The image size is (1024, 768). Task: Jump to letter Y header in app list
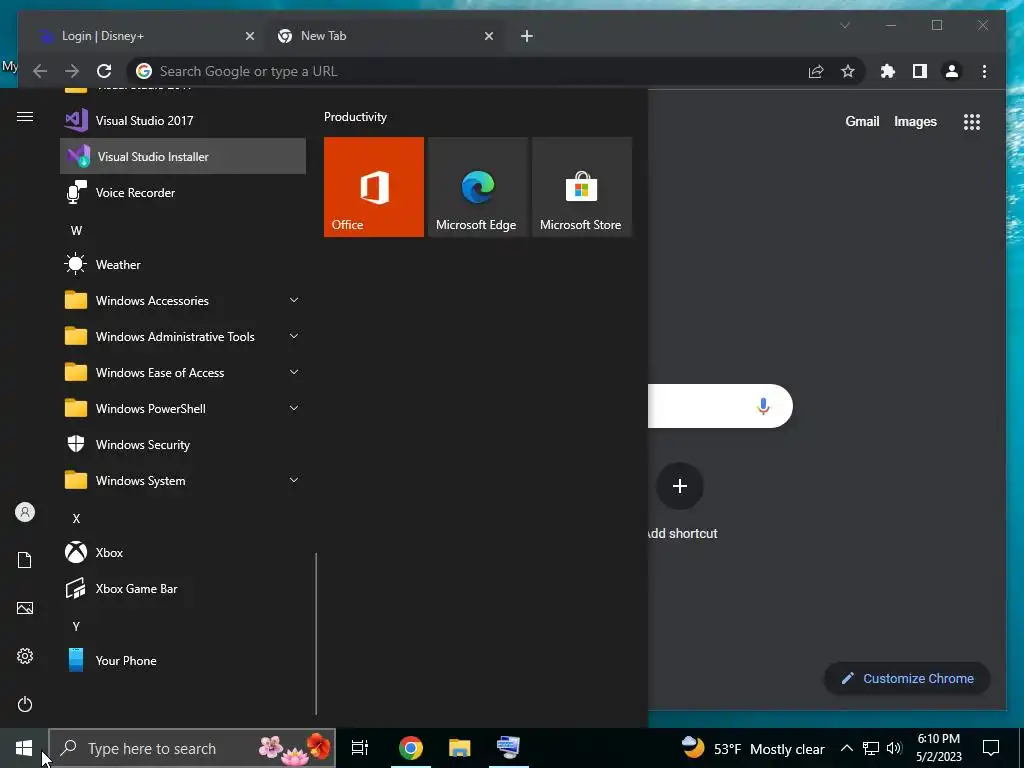[76, 626]
